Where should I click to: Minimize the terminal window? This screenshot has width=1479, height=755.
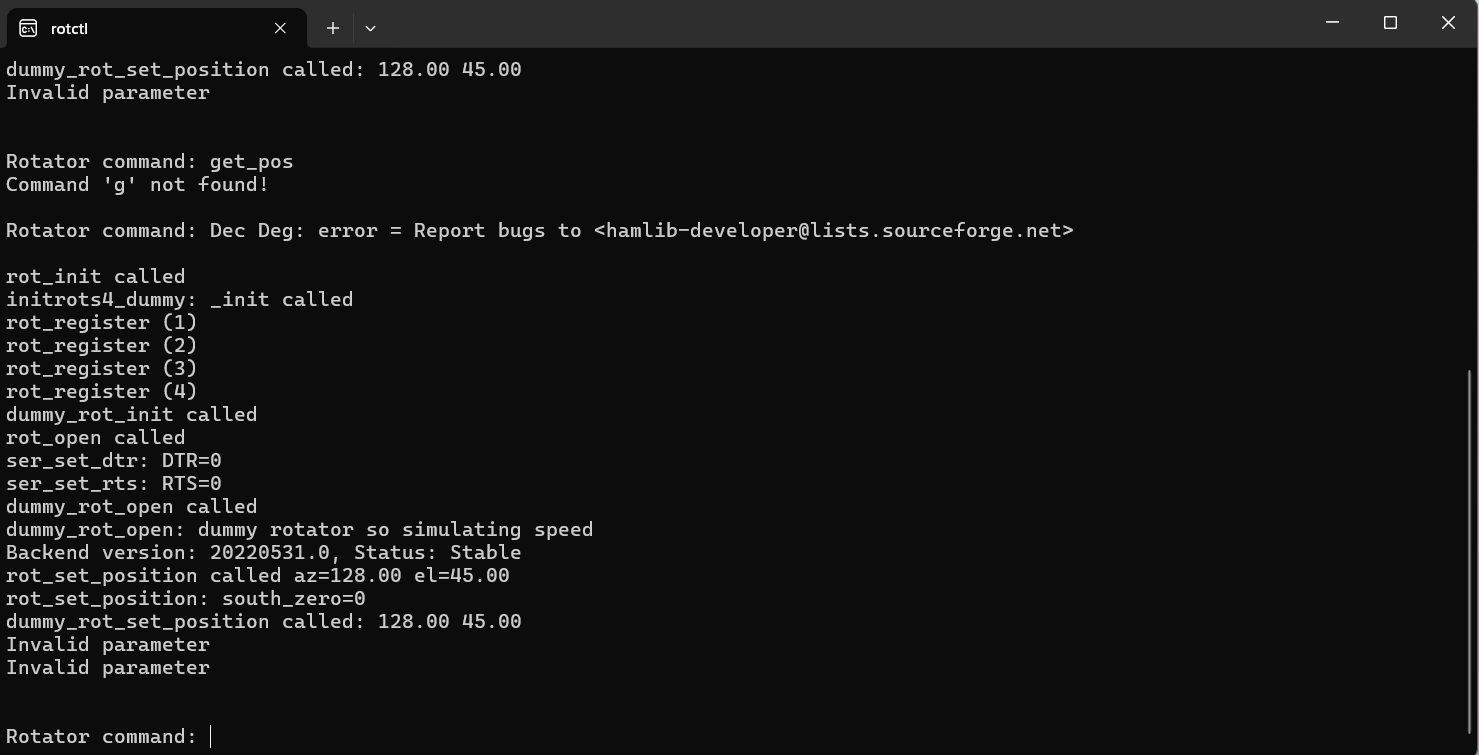(1332, 23)
